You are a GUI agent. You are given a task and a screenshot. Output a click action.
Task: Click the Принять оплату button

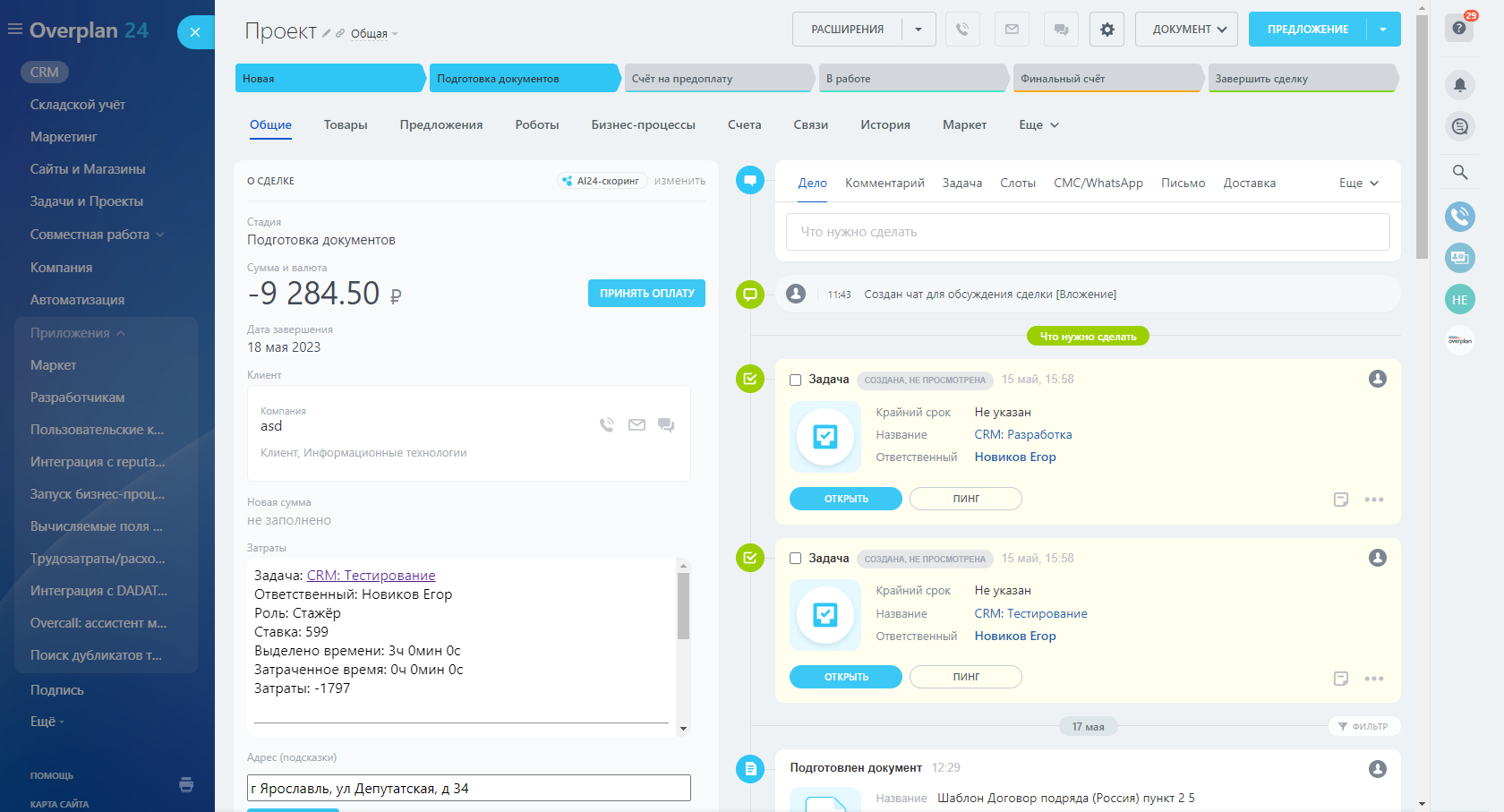point(646,294)
